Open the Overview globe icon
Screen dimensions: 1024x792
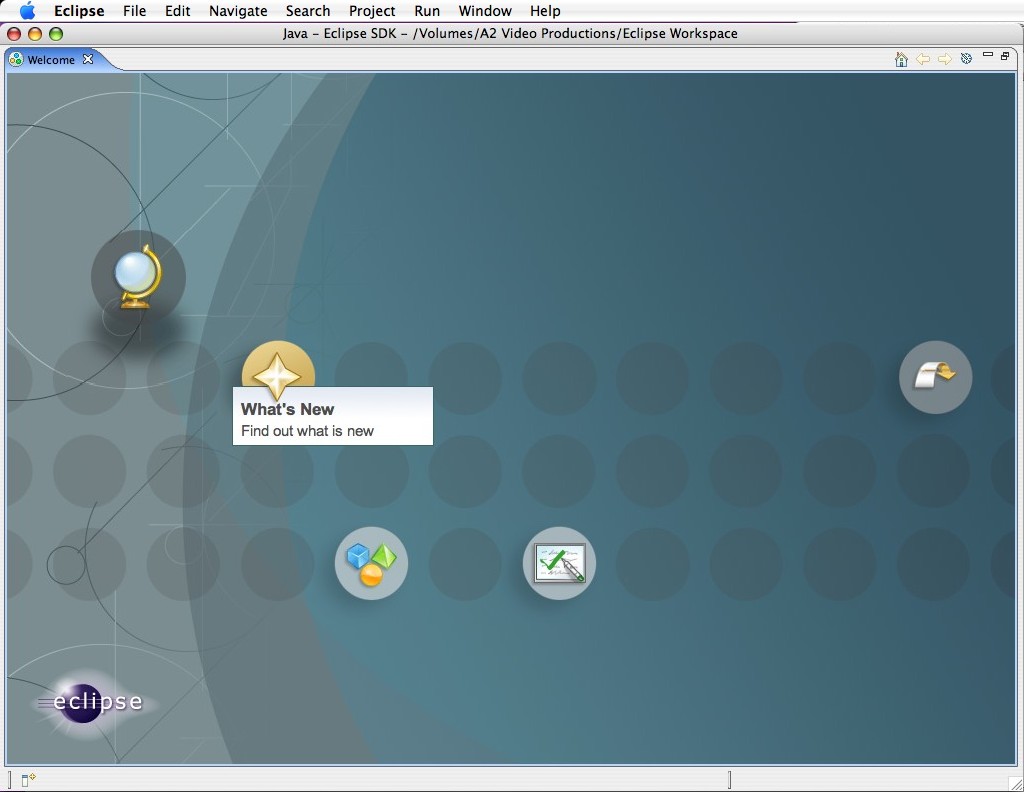pyautogui.click(x=138, y=277)
